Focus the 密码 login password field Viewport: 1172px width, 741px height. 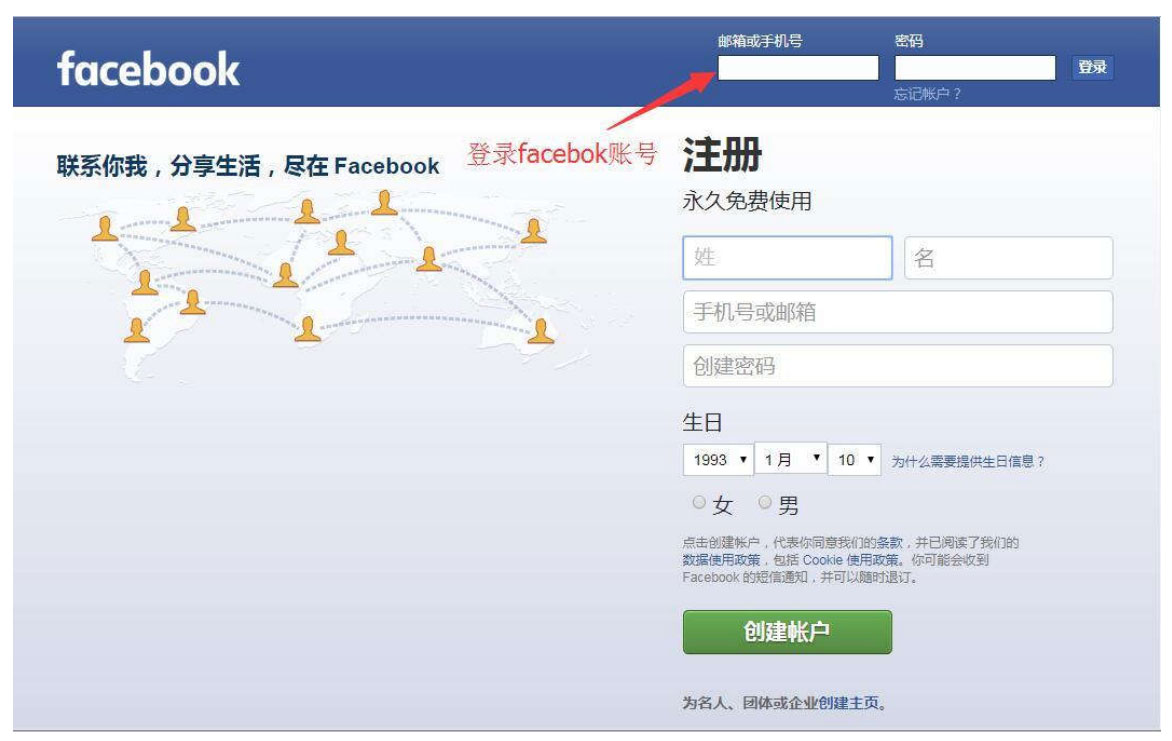[x=975, y=68]
